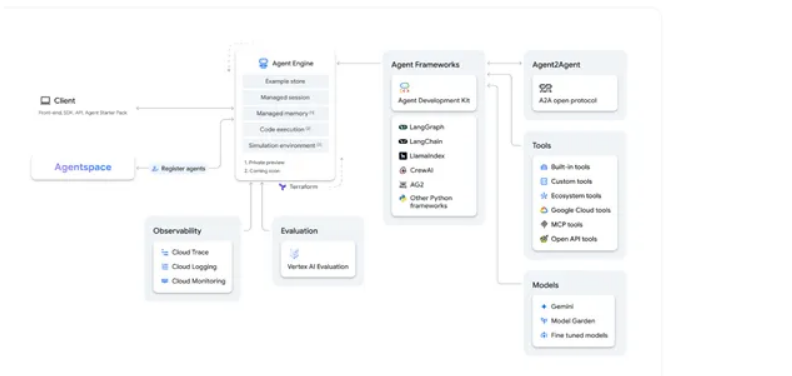Open the Agentspace card
The image size is (792, 376).
click(83, 168)
